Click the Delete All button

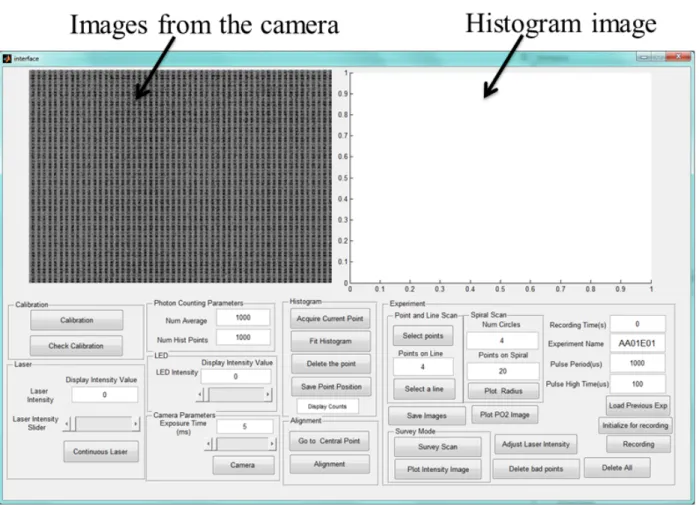pyautogui.click(x=617, y=468)
